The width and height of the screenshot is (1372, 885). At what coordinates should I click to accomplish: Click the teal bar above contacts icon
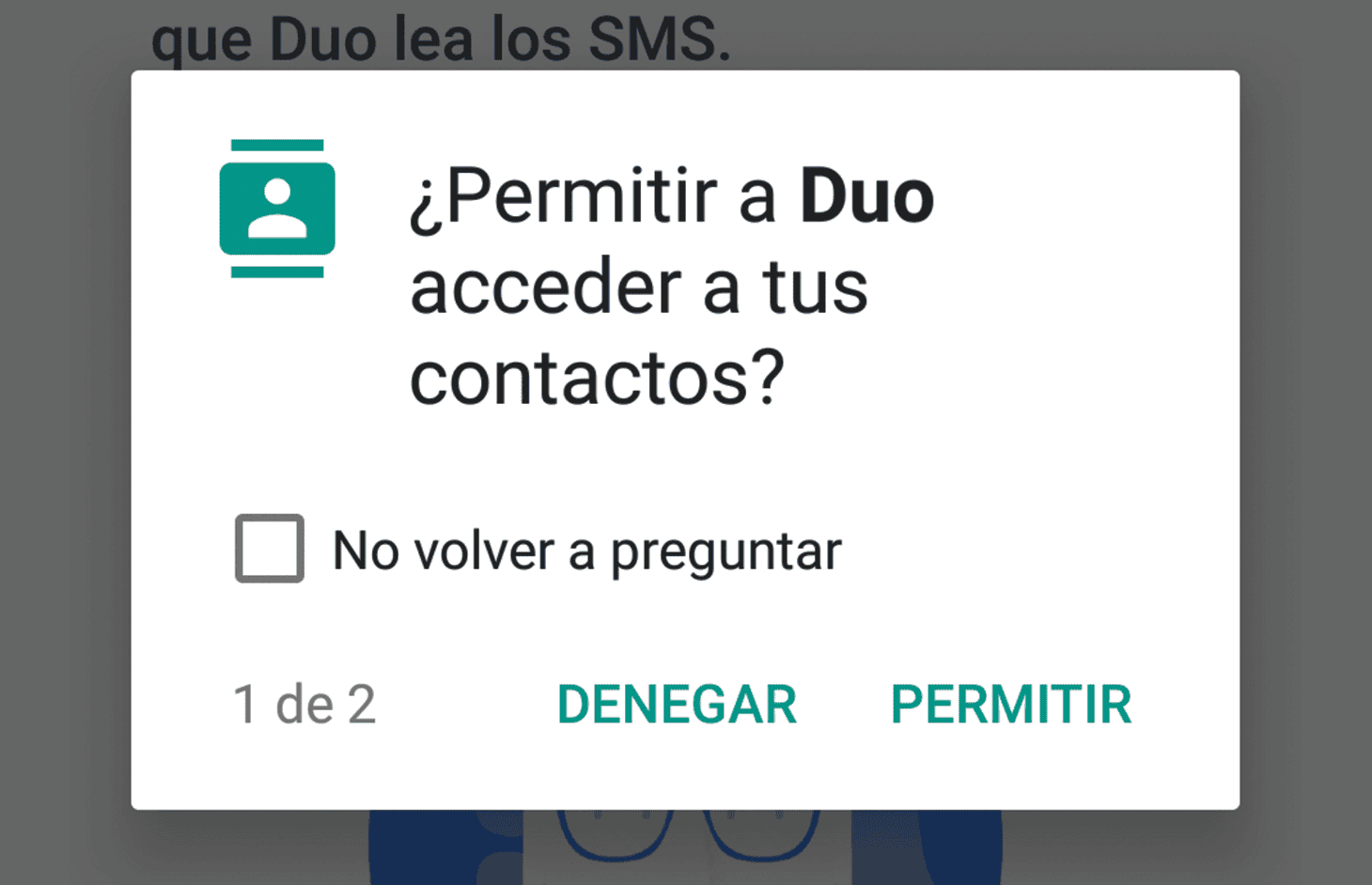tap(277, 146)
